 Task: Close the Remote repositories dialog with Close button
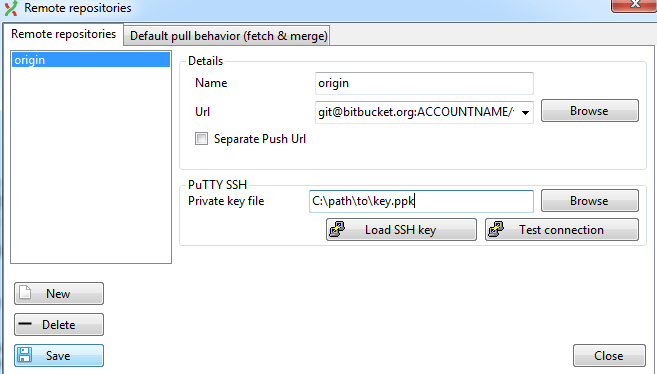pyautogui.click(x=609, y=356)
